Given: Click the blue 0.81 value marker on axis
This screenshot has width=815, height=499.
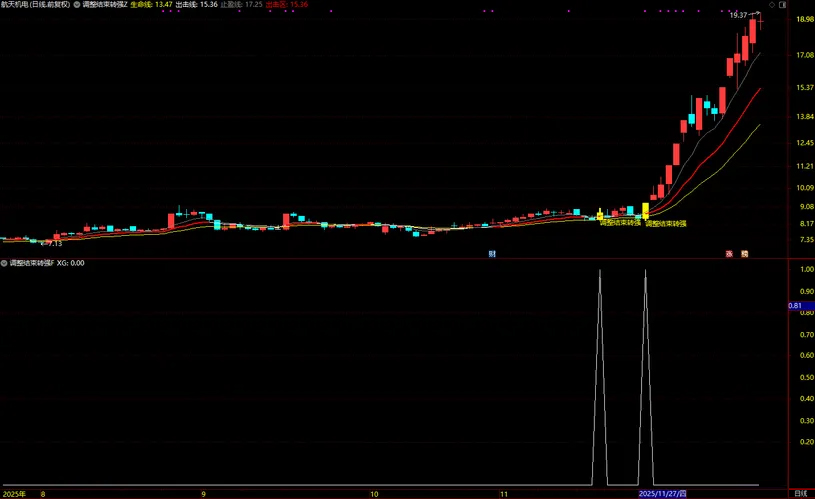Looking at the screenshot, I should tap(796, 305).
